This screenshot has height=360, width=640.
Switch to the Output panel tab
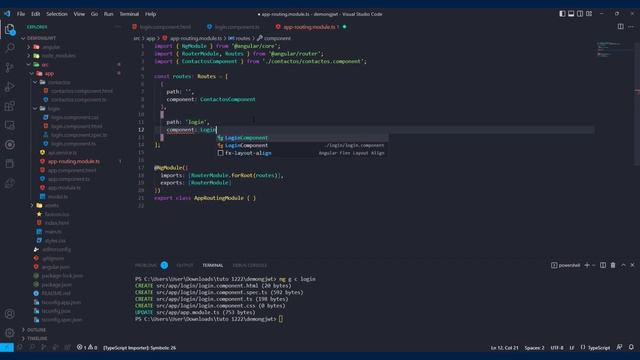point(185,265)
